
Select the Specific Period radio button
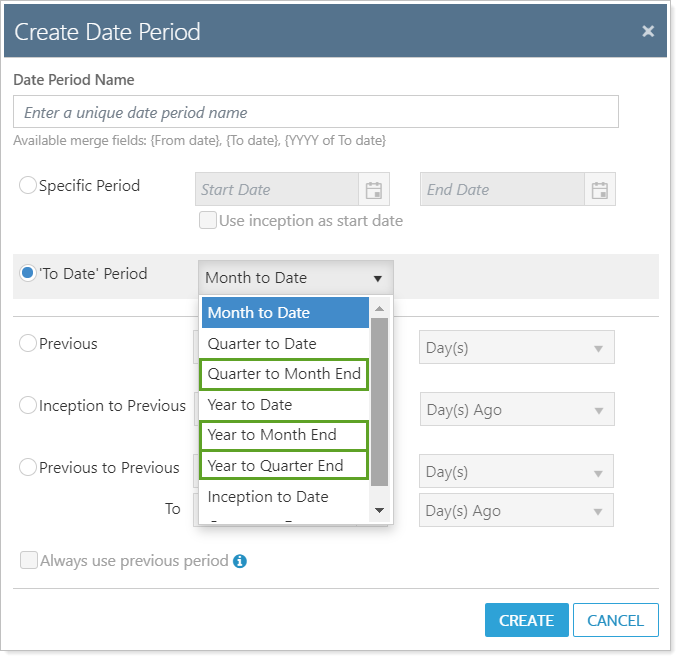pos(28,185)
